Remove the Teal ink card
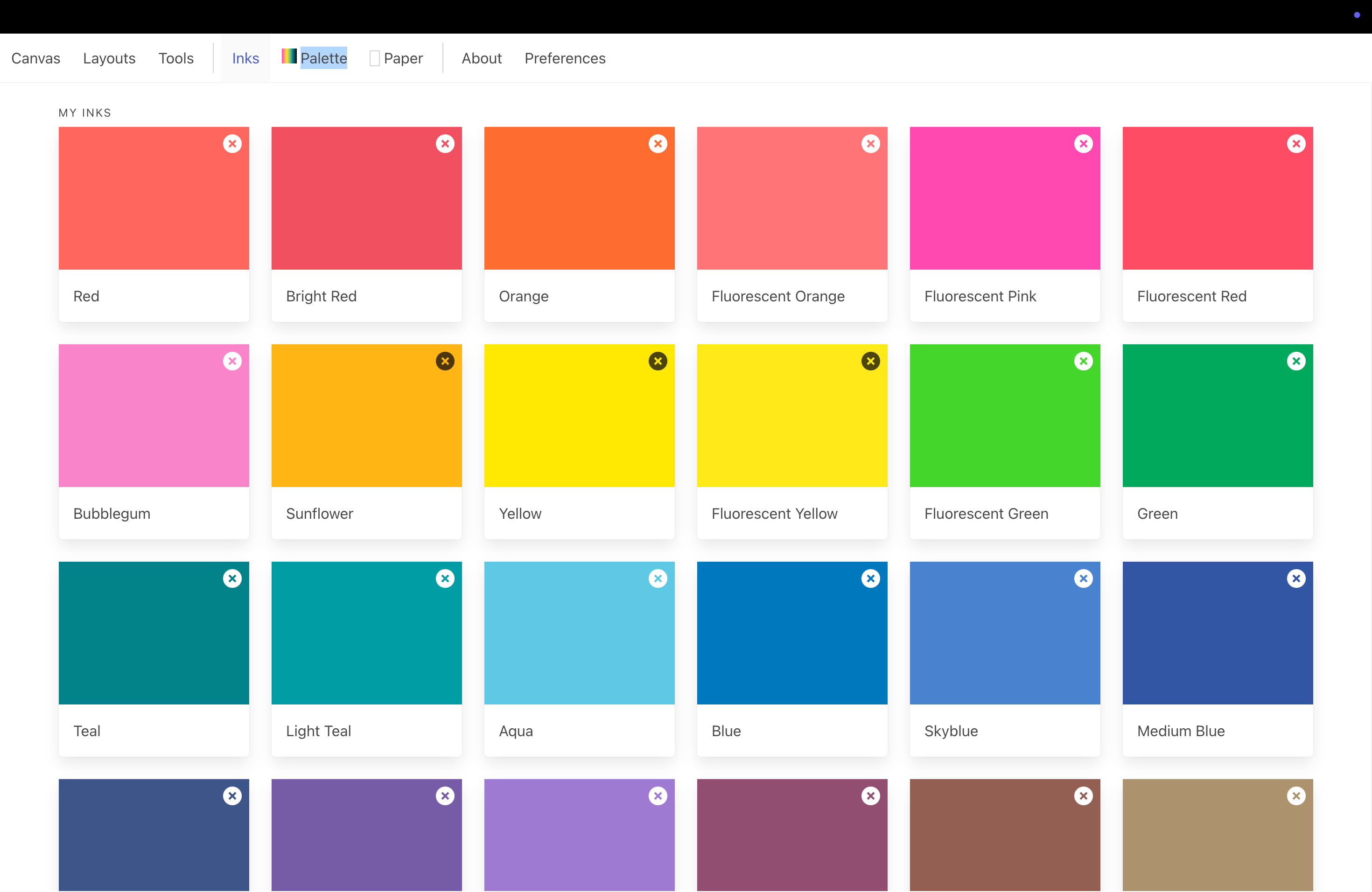Viewport: 1372px width, 892px height. click(x=232, y=578)
